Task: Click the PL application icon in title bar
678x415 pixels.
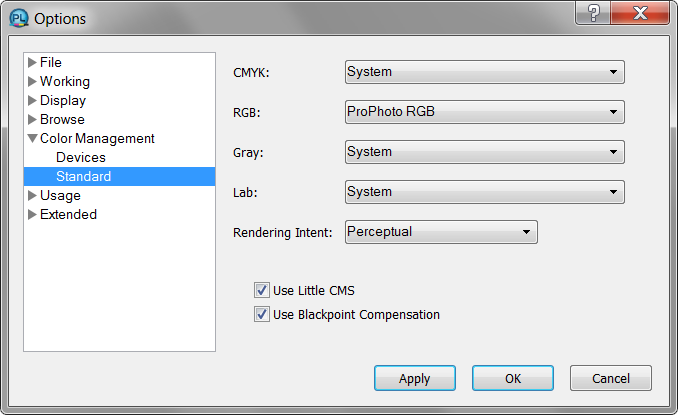Action: (x=19, y=19)
